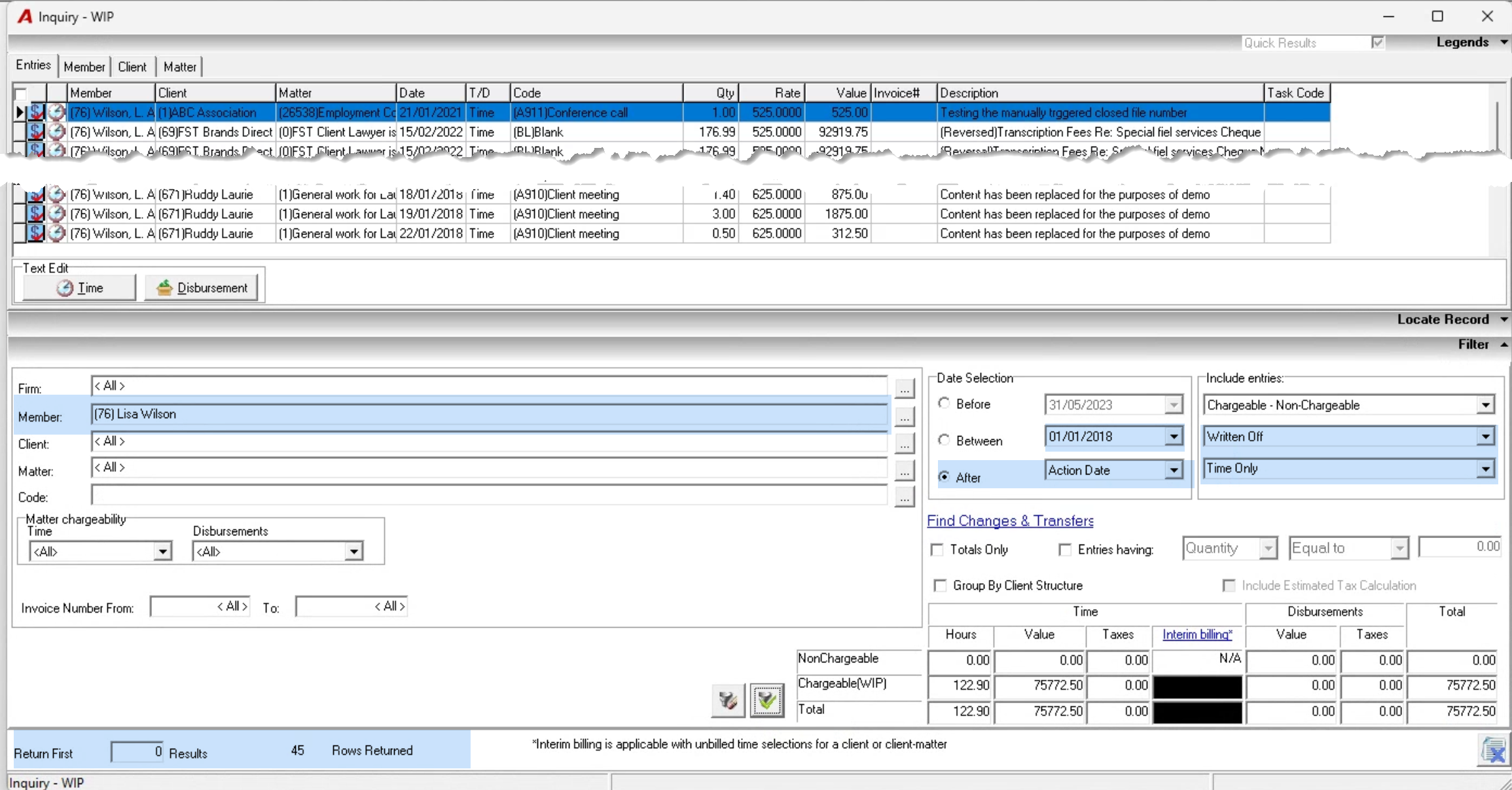Viewport: 1512px width, 790px height.
Task: Open the Matter lookup ellipsis button
Action: [x=905, y=471]
